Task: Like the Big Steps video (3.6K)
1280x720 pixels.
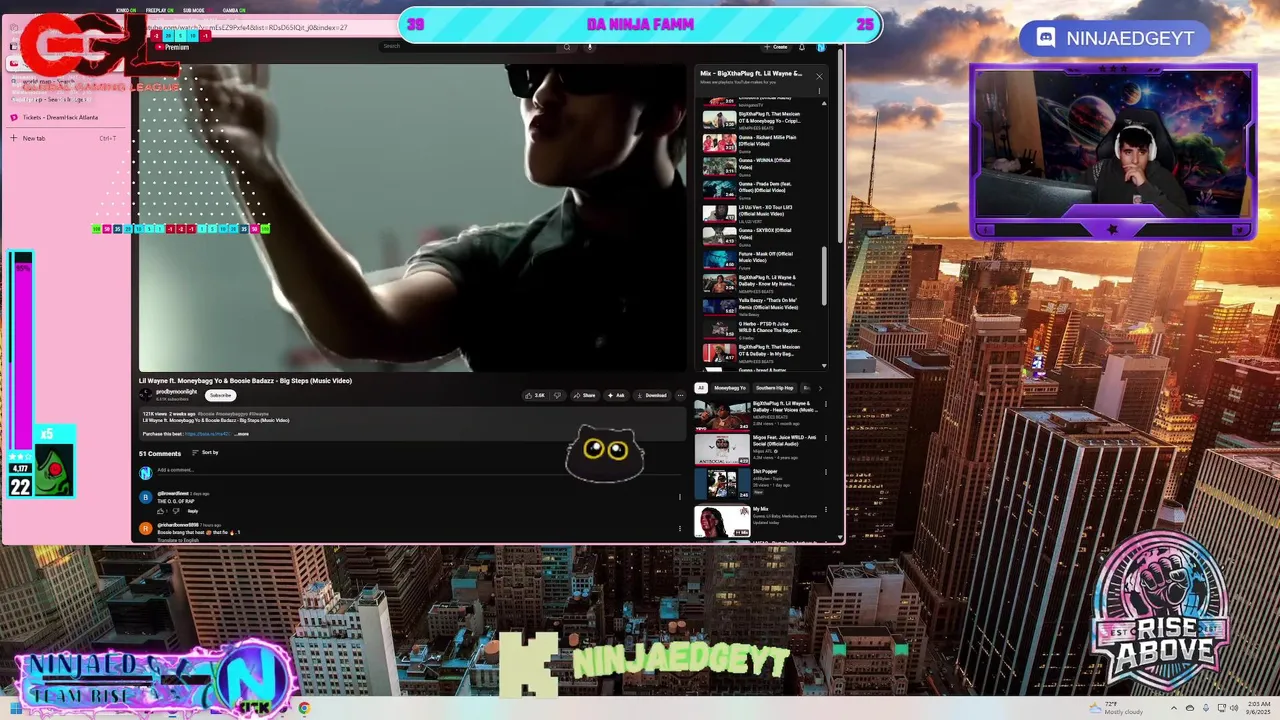Action: point(535,395)
